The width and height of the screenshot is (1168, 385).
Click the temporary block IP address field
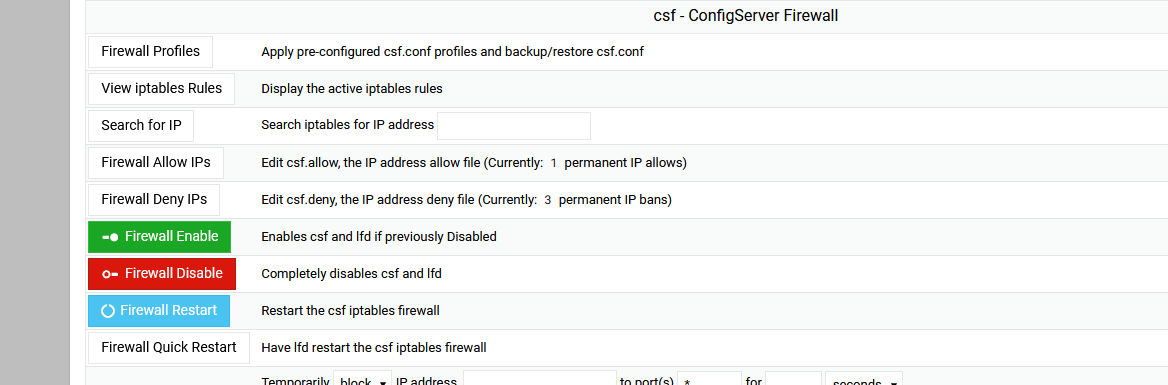(x=540, y=378)
